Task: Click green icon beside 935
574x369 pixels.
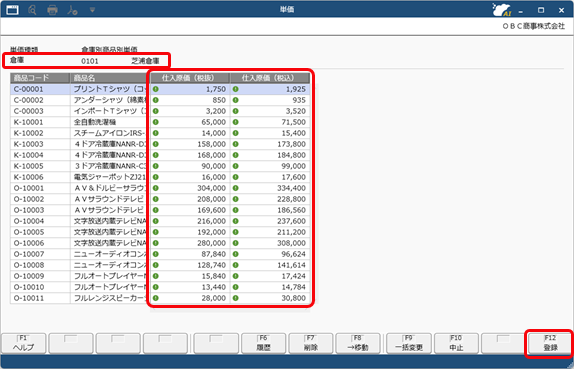Action: point(235,100)
